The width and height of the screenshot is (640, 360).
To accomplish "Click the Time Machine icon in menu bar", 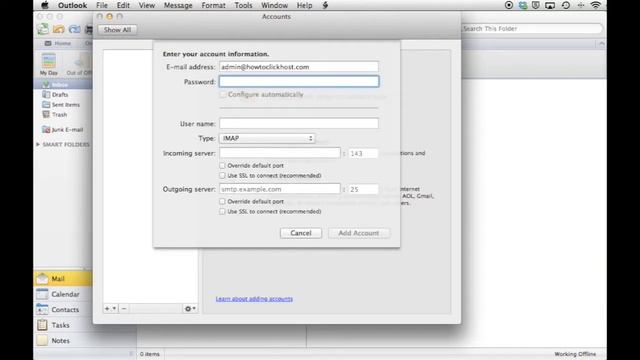I will [566, 5].
